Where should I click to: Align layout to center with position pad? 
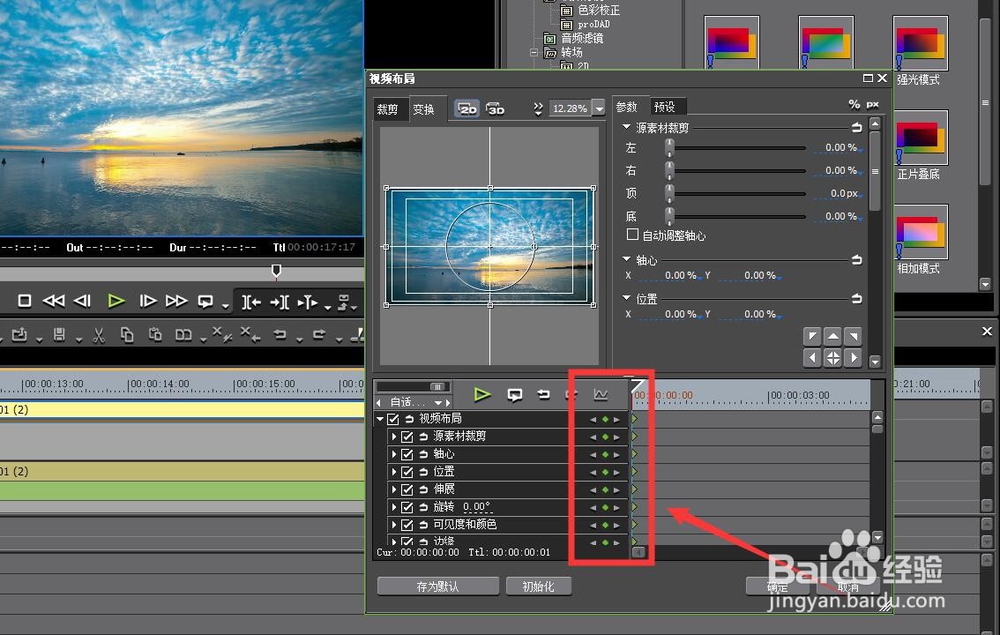[x=833, y=358]
